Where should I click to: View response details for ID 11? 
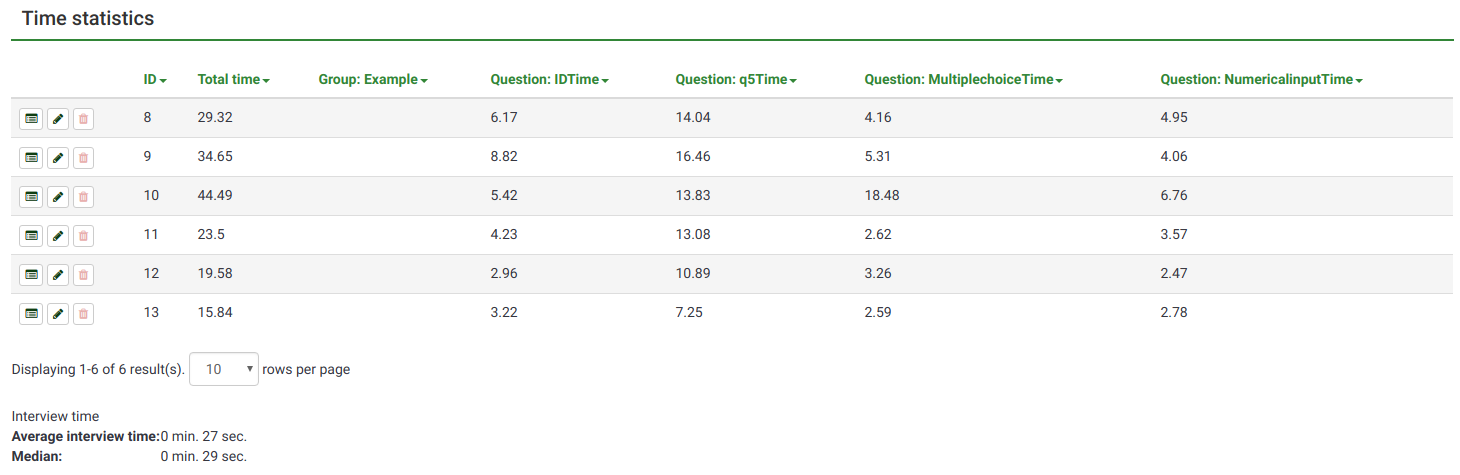click(31, 235)
